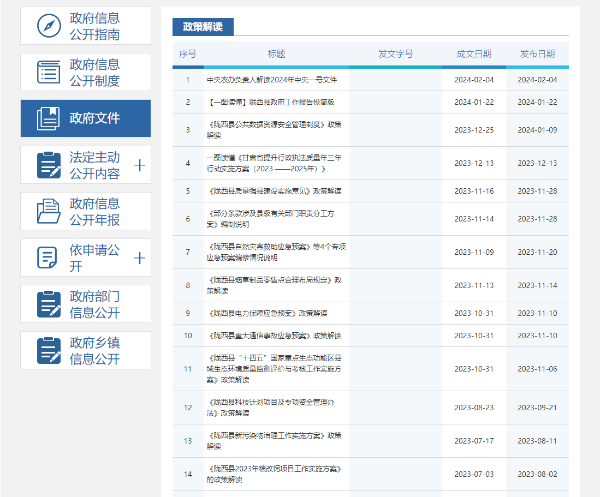This screenshot has width=600, height=497.
Task: Select the 政府乡镇信息公开 sidebar entry
Action: pyautogui.click(x=95, y=351)
